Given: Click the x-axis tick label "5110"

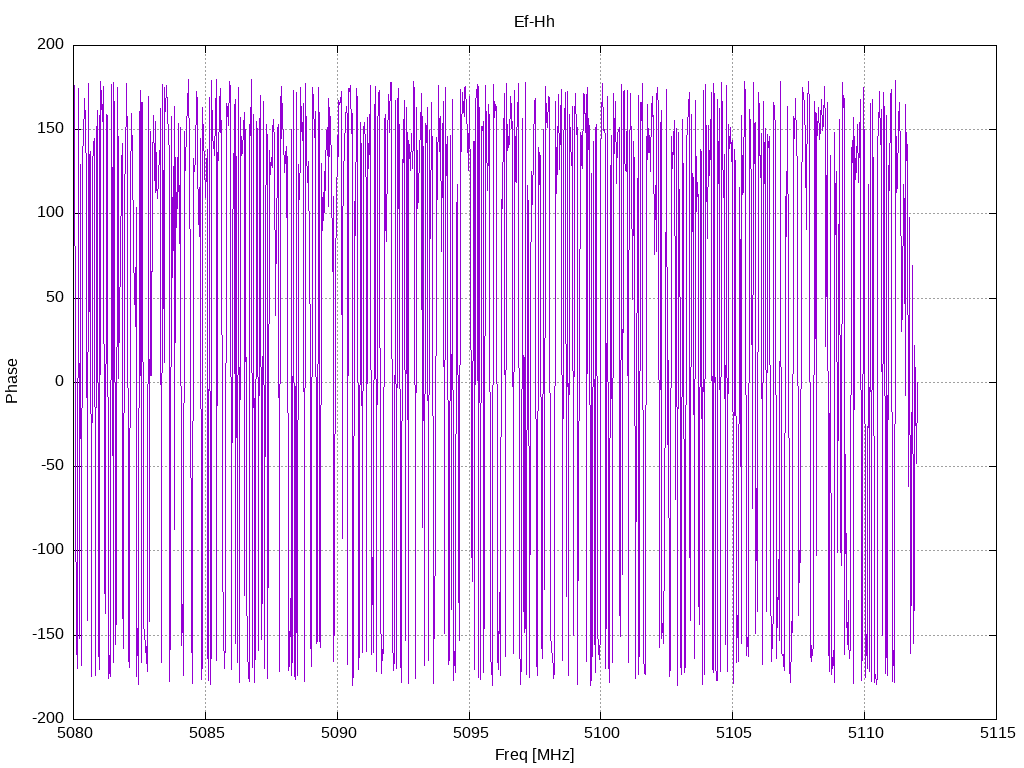Looking at the screenshot, I should coord(866,733).
